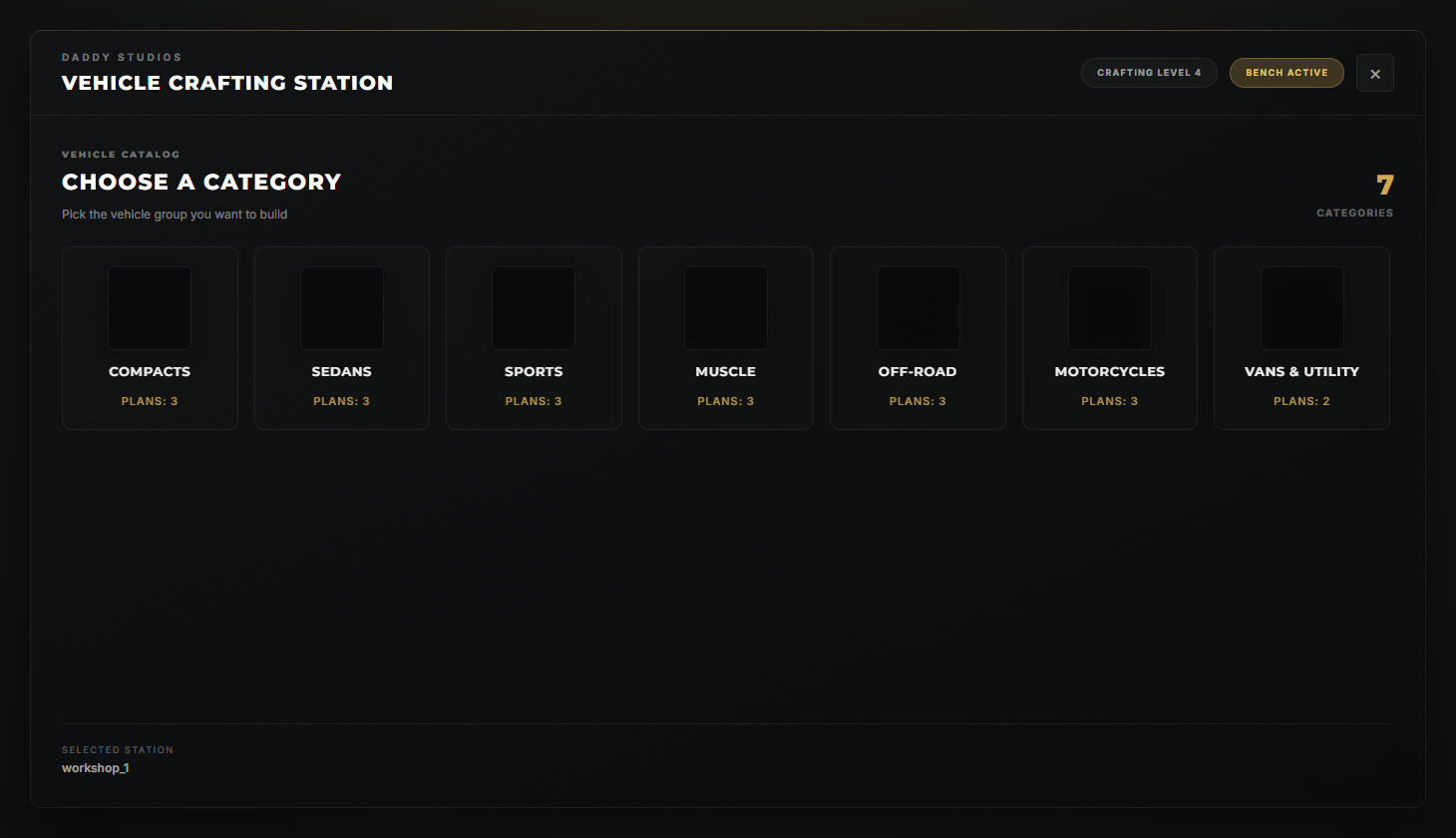Click the 'PLANS: 3' text under Compacts
The height and width of the screenshot is (838, 1456).
tap(150, 401)
